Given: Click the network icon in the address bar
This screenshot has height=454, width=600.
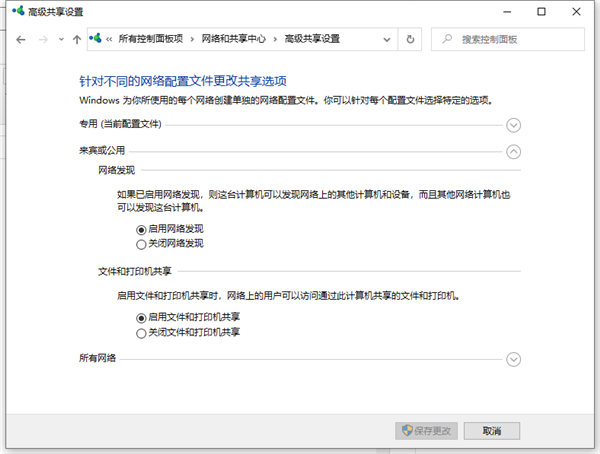Looking at the screenshot, I should pos(96,39).
